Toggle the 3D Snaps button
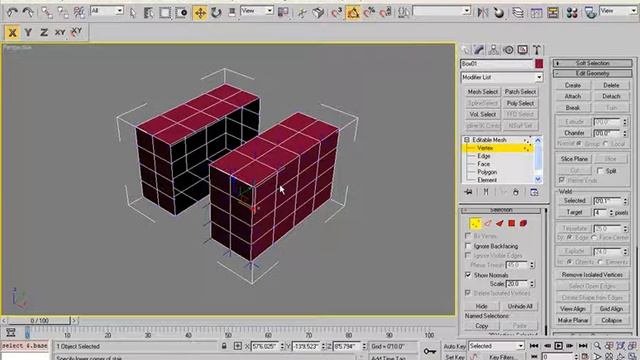 337,13
